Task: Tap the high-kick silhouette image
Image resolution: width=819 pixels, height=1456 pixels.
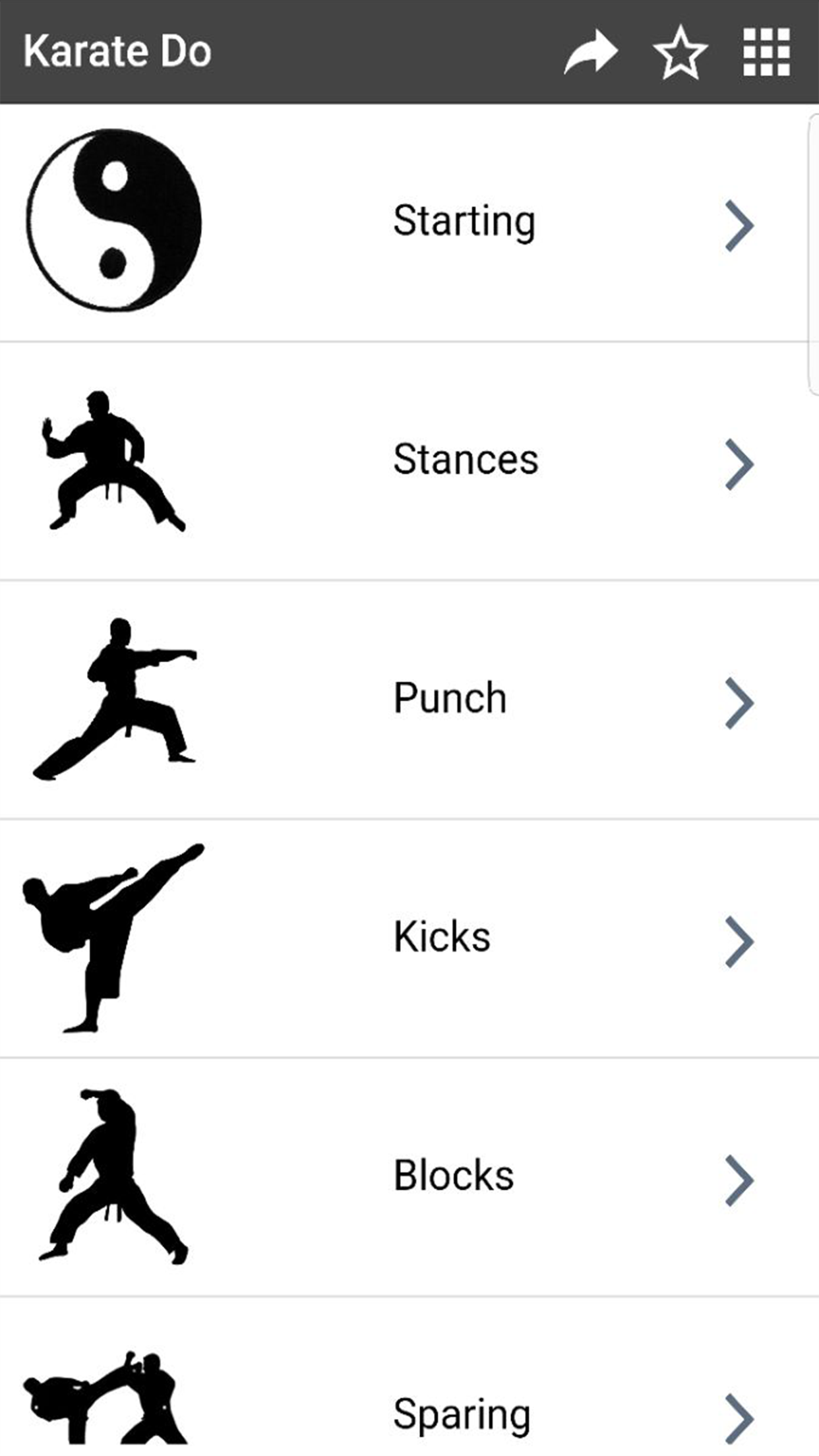Action: (x=113, y=938)
